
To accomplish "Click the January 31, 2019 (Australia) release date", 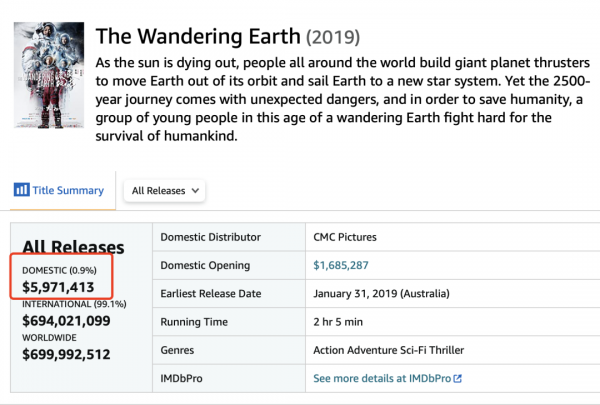I will 381,294.
